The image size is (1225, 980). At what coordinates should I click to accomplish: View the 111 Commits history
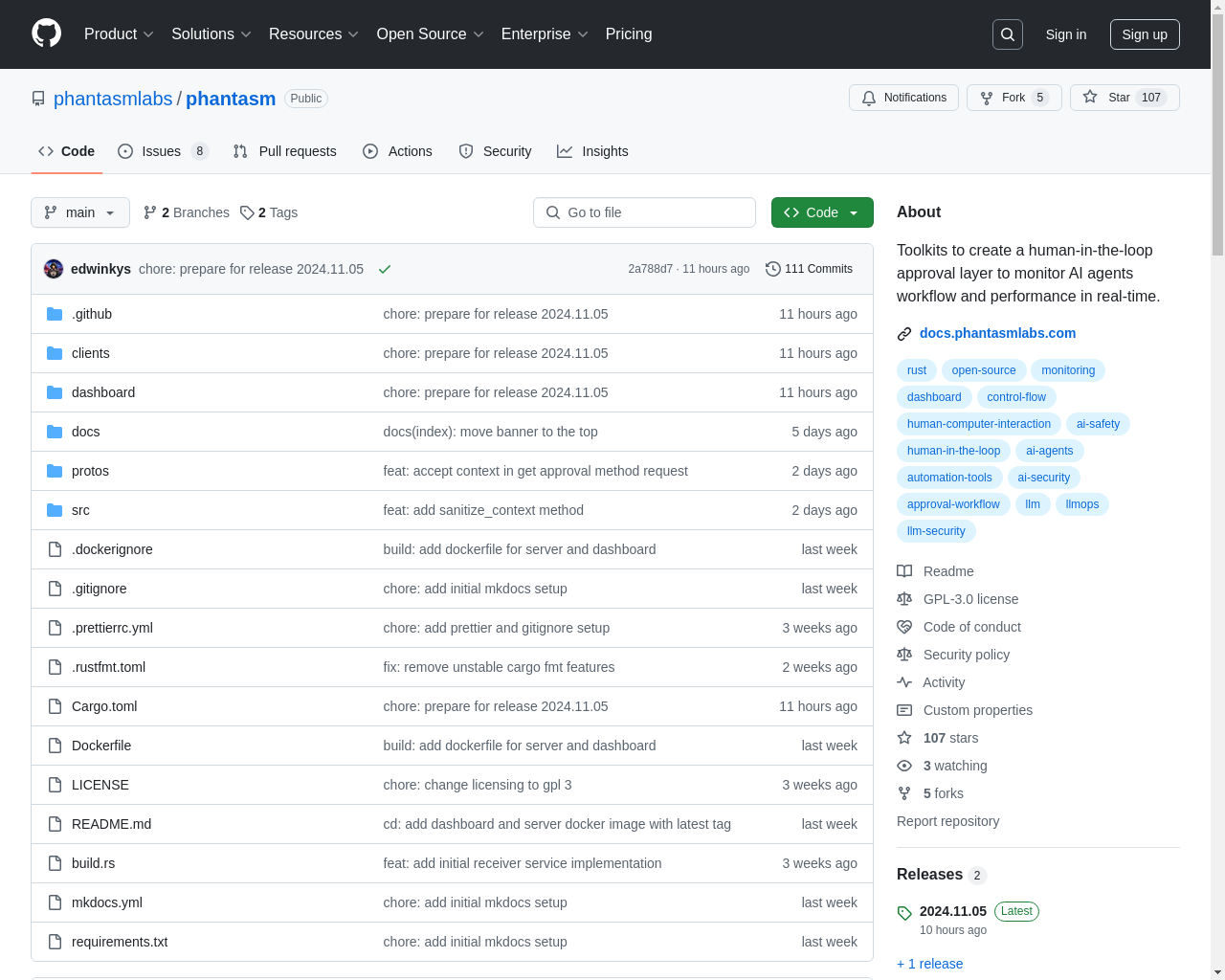click(x=809, y=269)
